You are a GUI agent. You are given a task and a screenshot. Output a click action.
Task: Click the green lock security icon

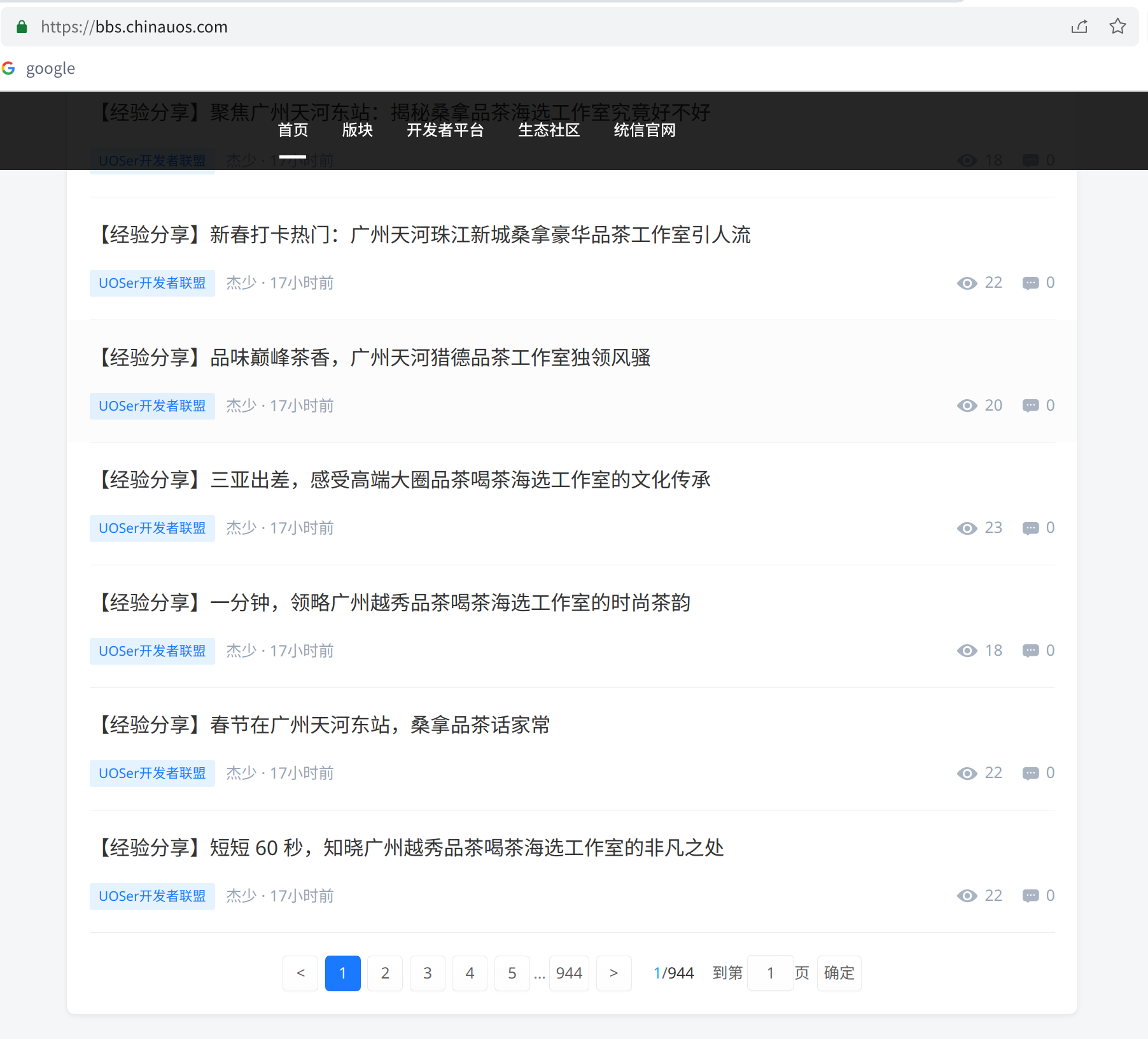click(x=22, y=27)
